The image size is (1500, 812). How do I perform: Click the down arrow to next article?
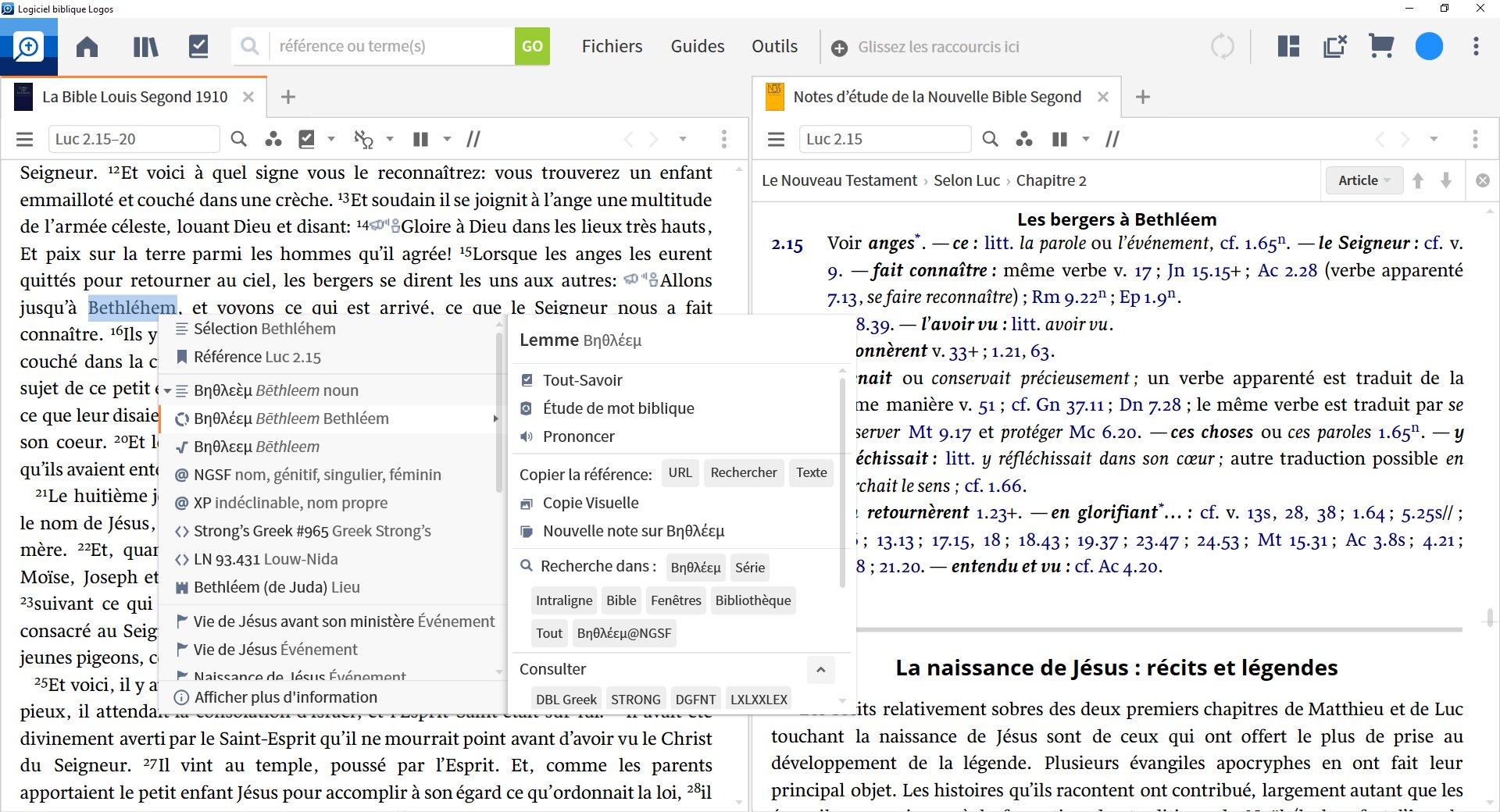(1446, 180)
